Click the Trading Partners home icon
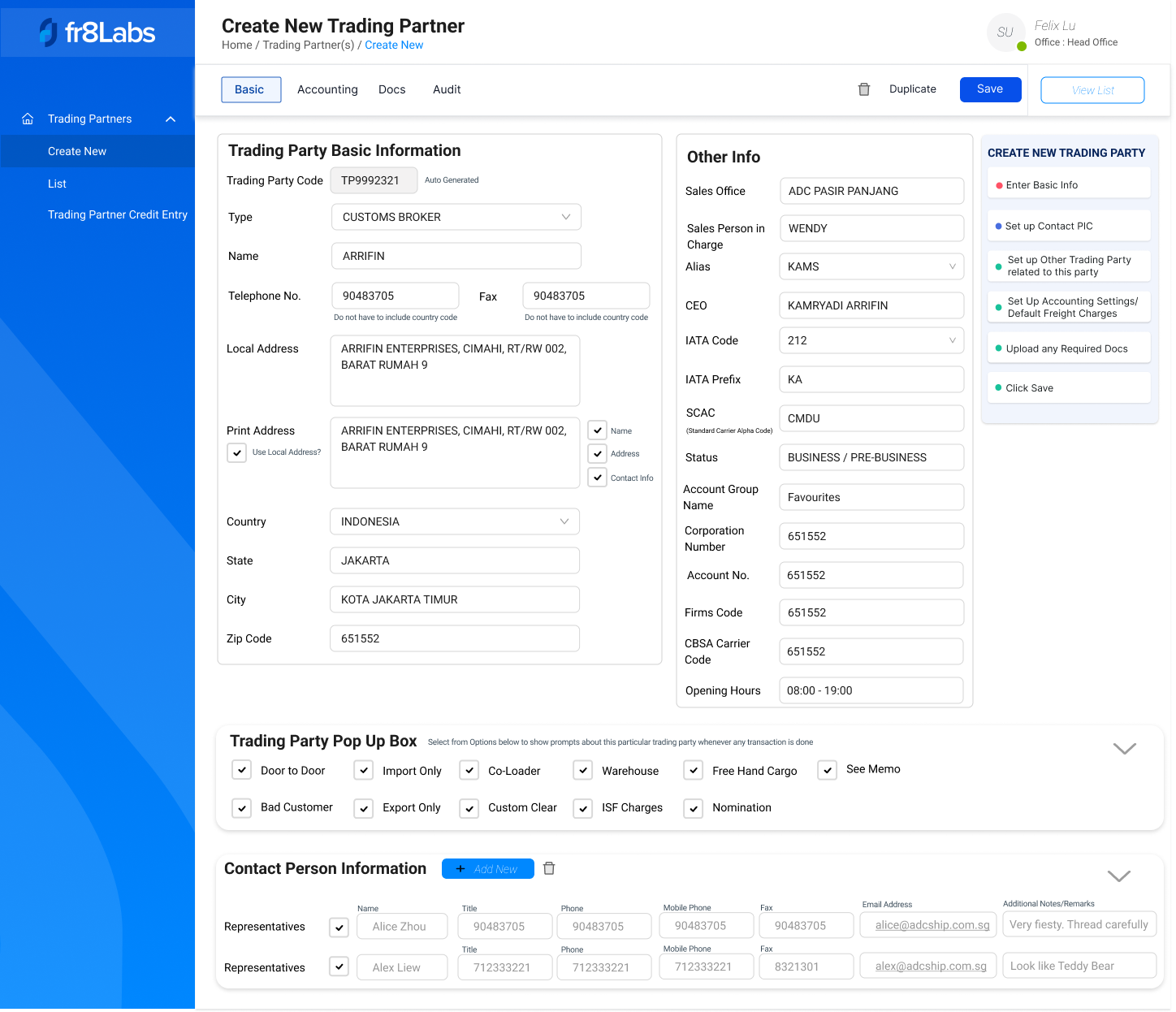 28,119
